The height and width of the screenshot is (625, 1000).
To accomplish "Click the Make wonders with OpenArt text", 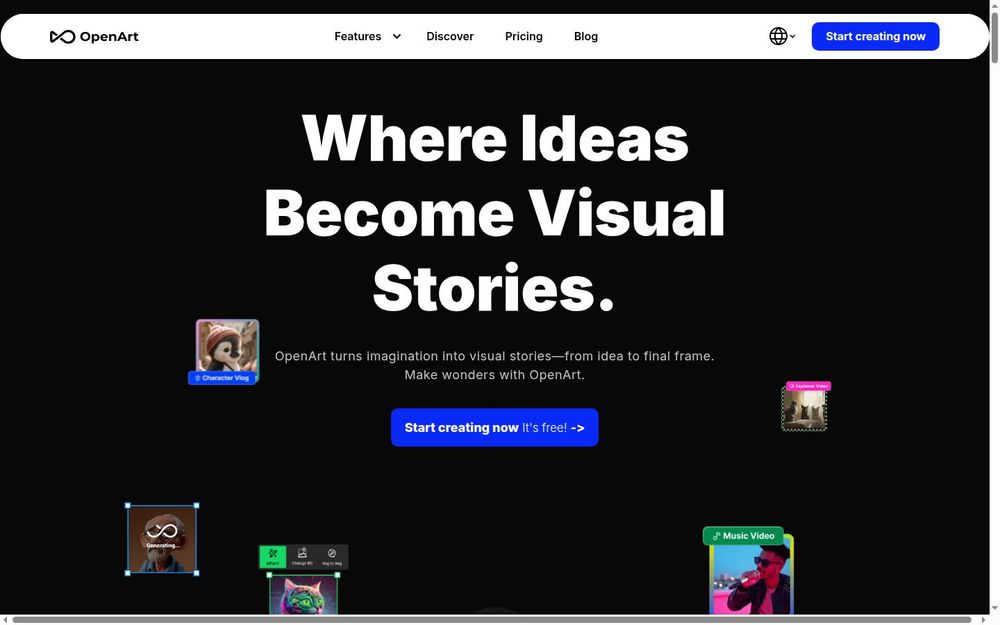I will [494, 375].
